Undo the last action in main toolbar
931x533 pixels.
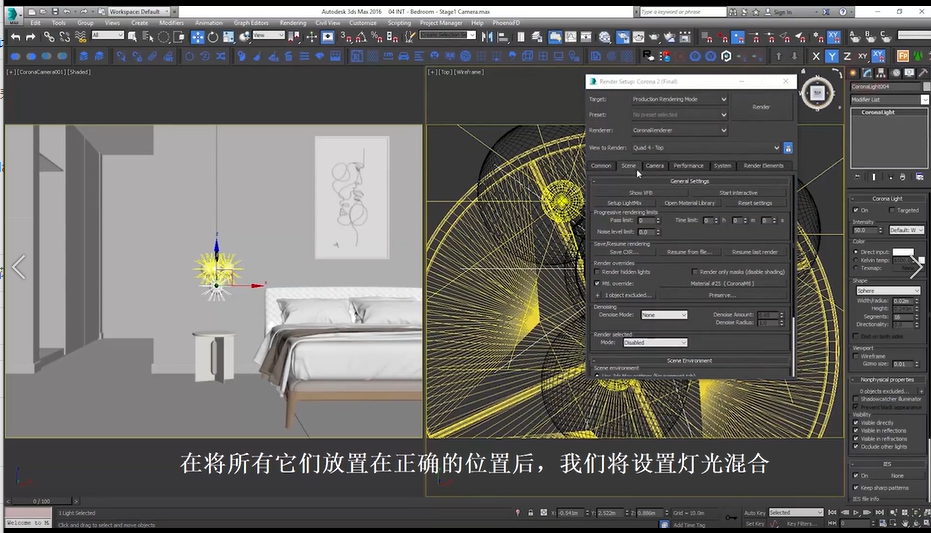tap(15, 37)
